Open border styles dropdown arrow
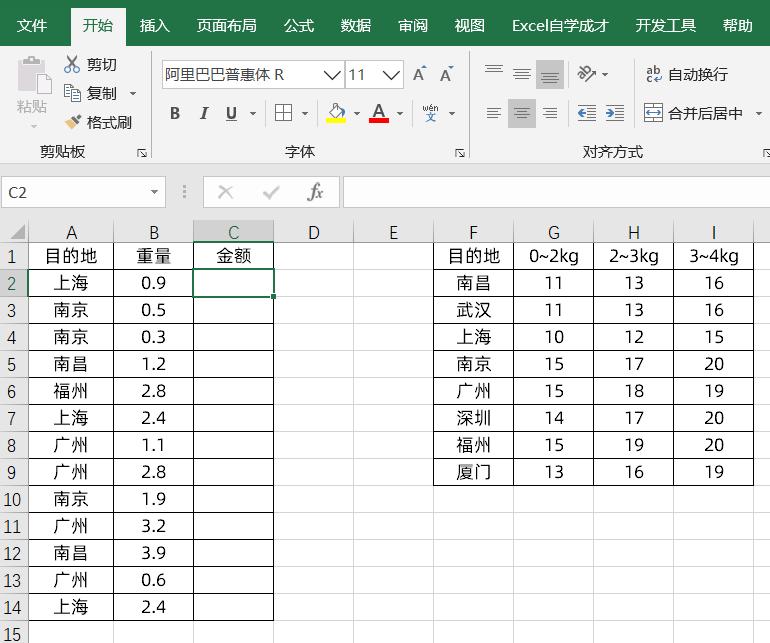The height and width of the screenshot is (643, 770). point(305,113)
